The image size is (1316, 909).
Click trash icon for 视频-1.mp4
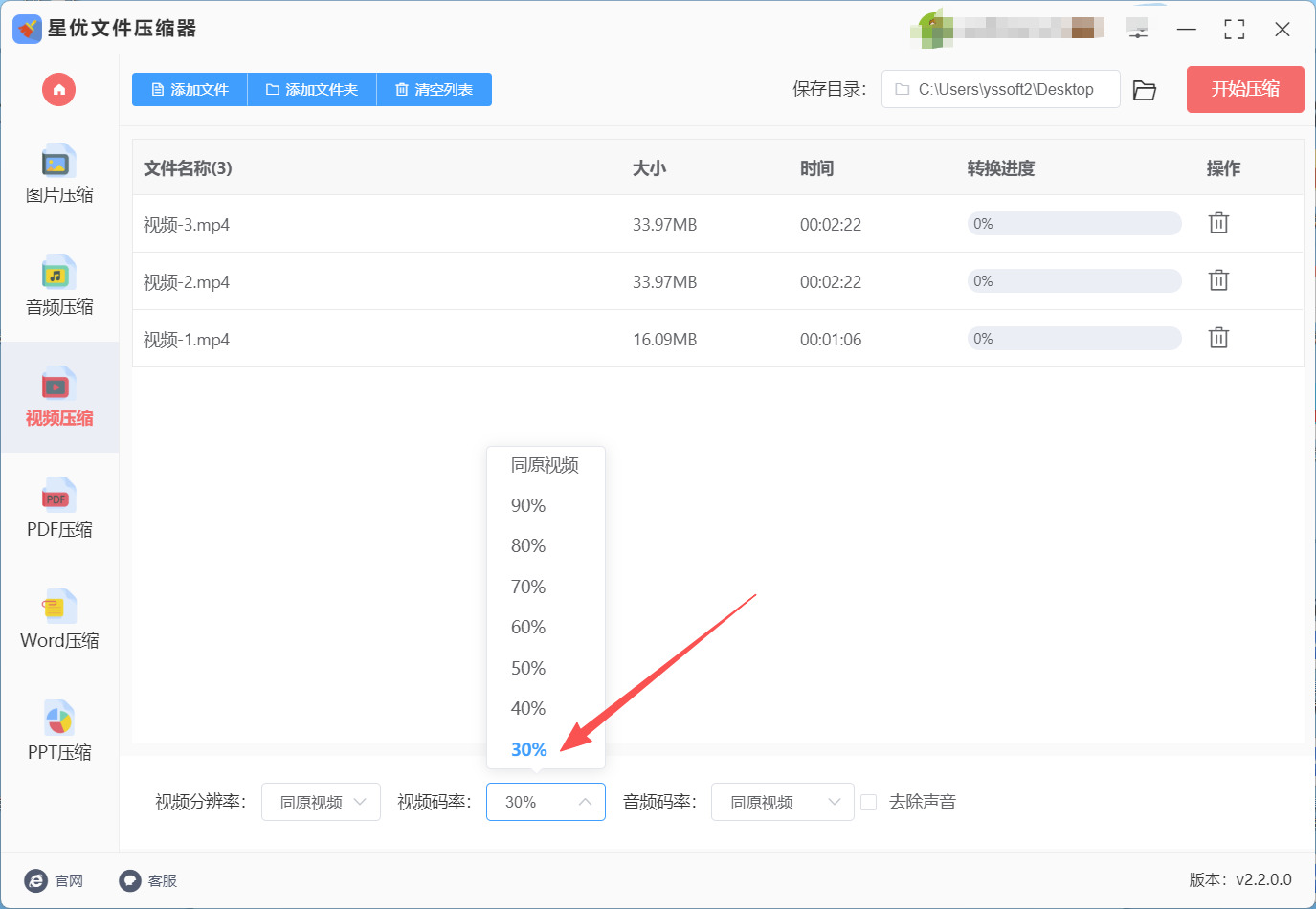1217,339
